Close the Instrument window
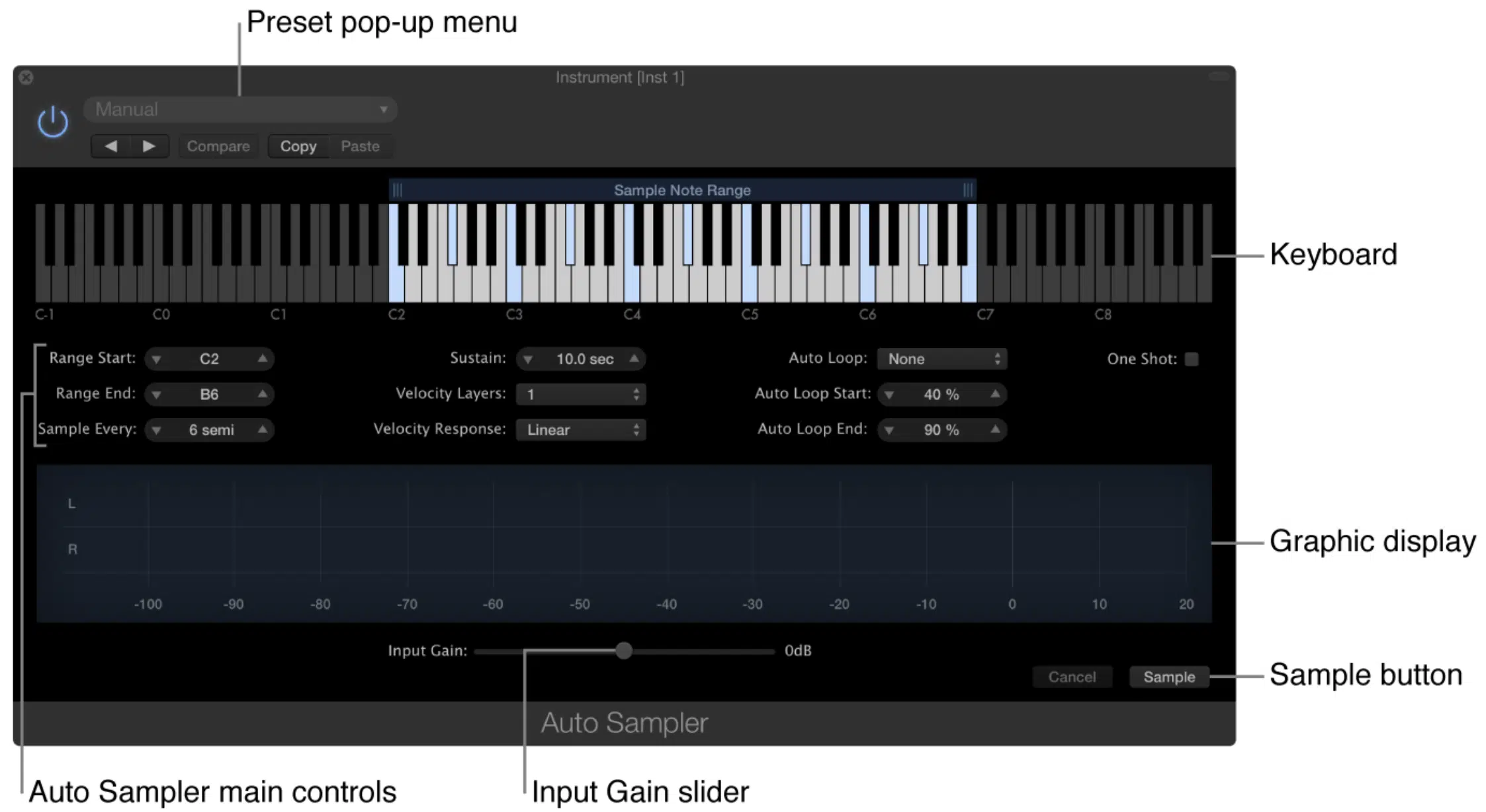1486x812 pixels. (x=26, y=77)
